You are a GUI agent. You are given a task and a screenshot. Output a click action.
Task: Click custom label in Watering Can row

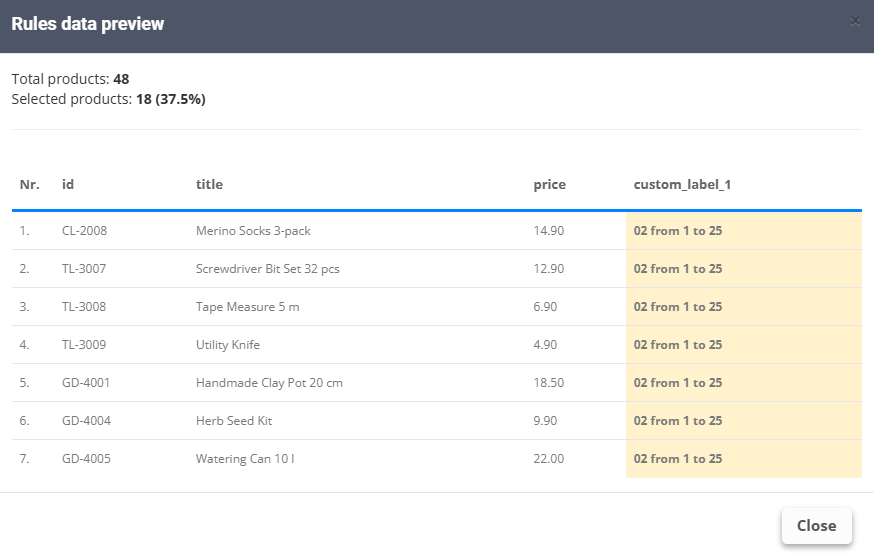[x=678, y=458]
